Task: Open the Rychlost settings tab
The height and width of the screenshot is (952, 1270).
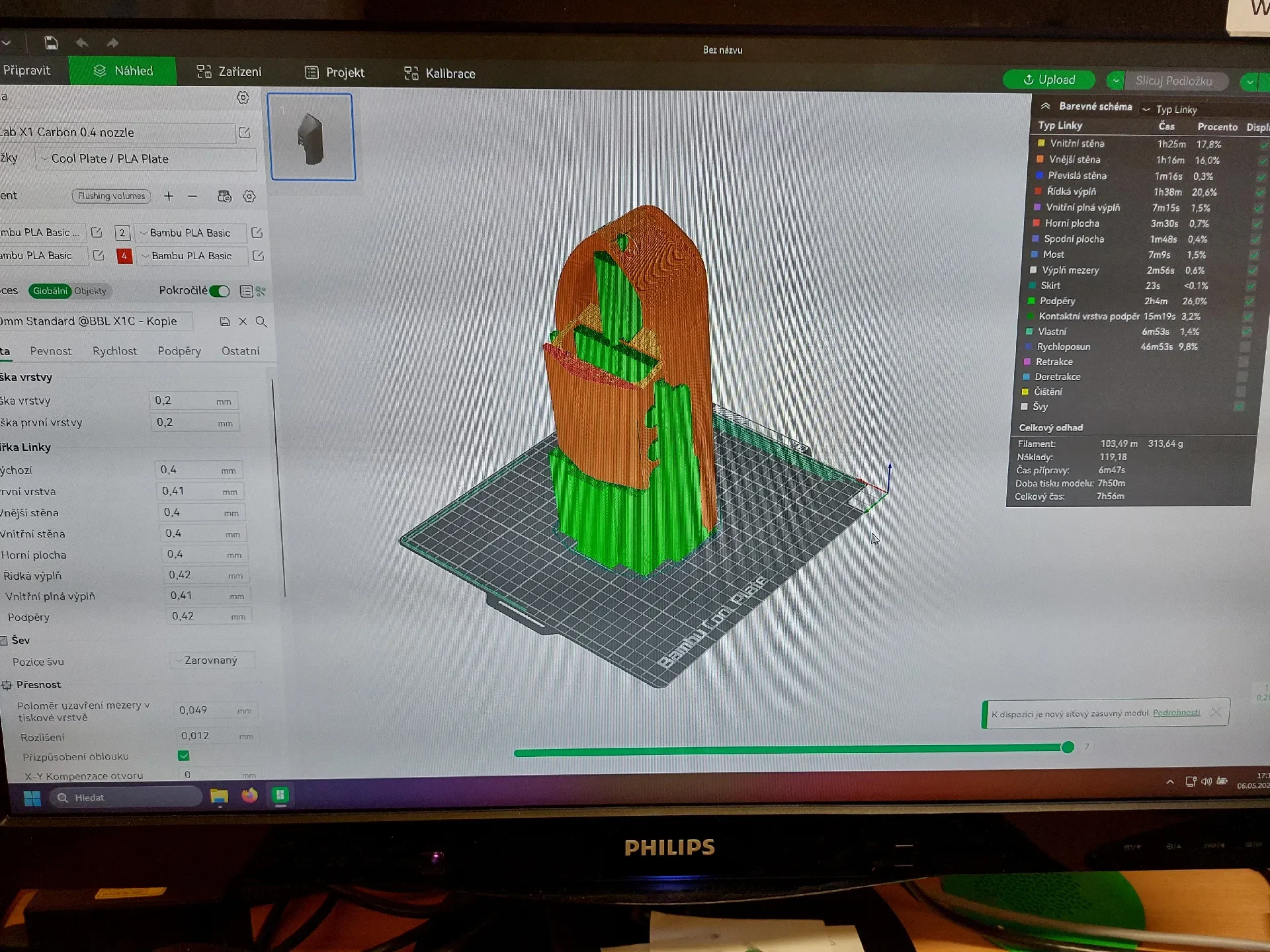Action: click(x=114, y=351)
